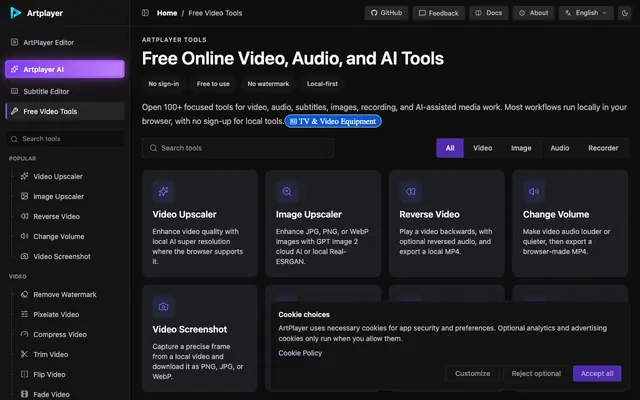Open Artplayer AI in sidebar
Screen dimensions: 640x400
65,69
